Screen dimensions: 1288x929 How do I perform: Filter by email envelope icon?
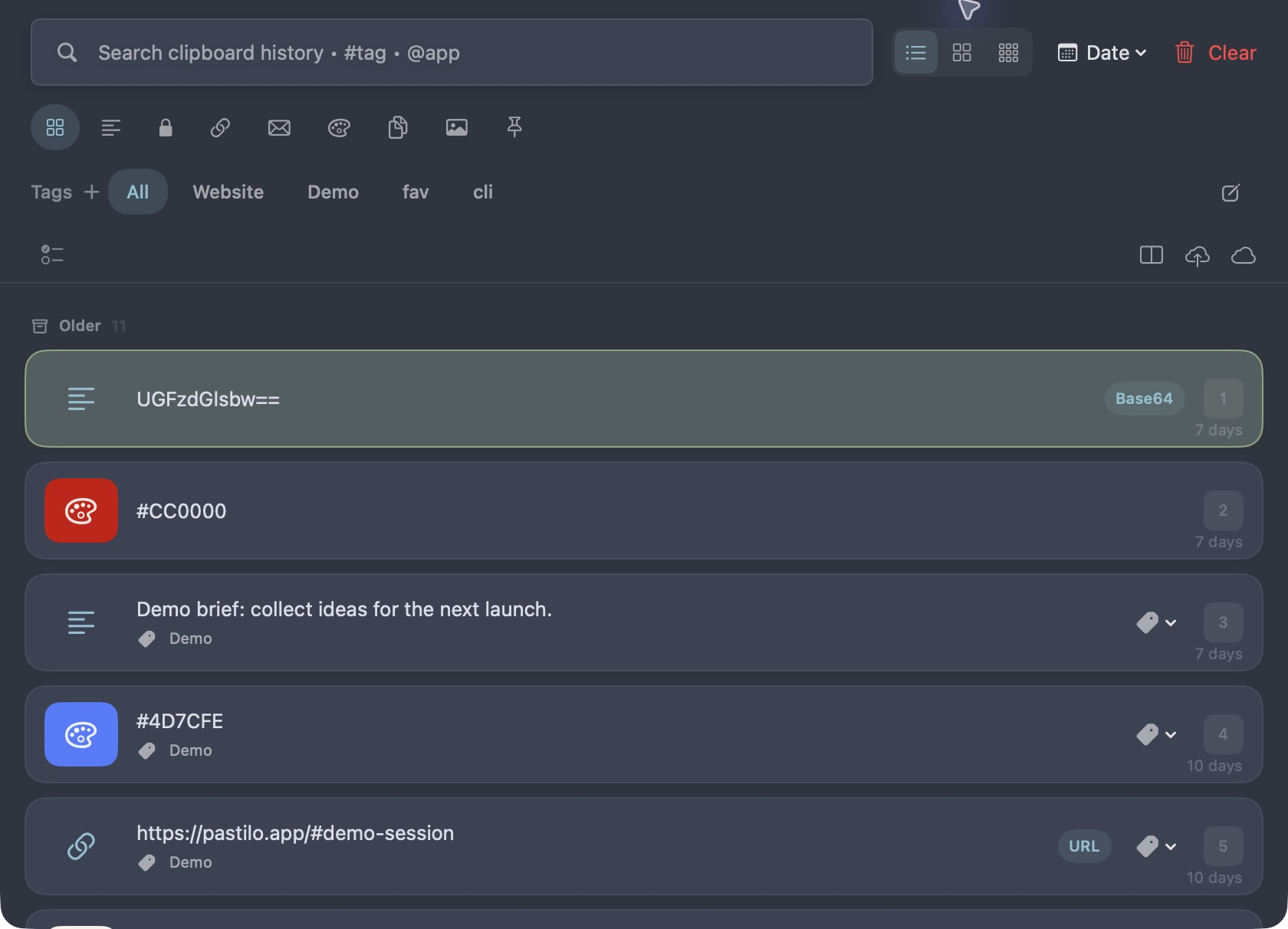[279, 127]
